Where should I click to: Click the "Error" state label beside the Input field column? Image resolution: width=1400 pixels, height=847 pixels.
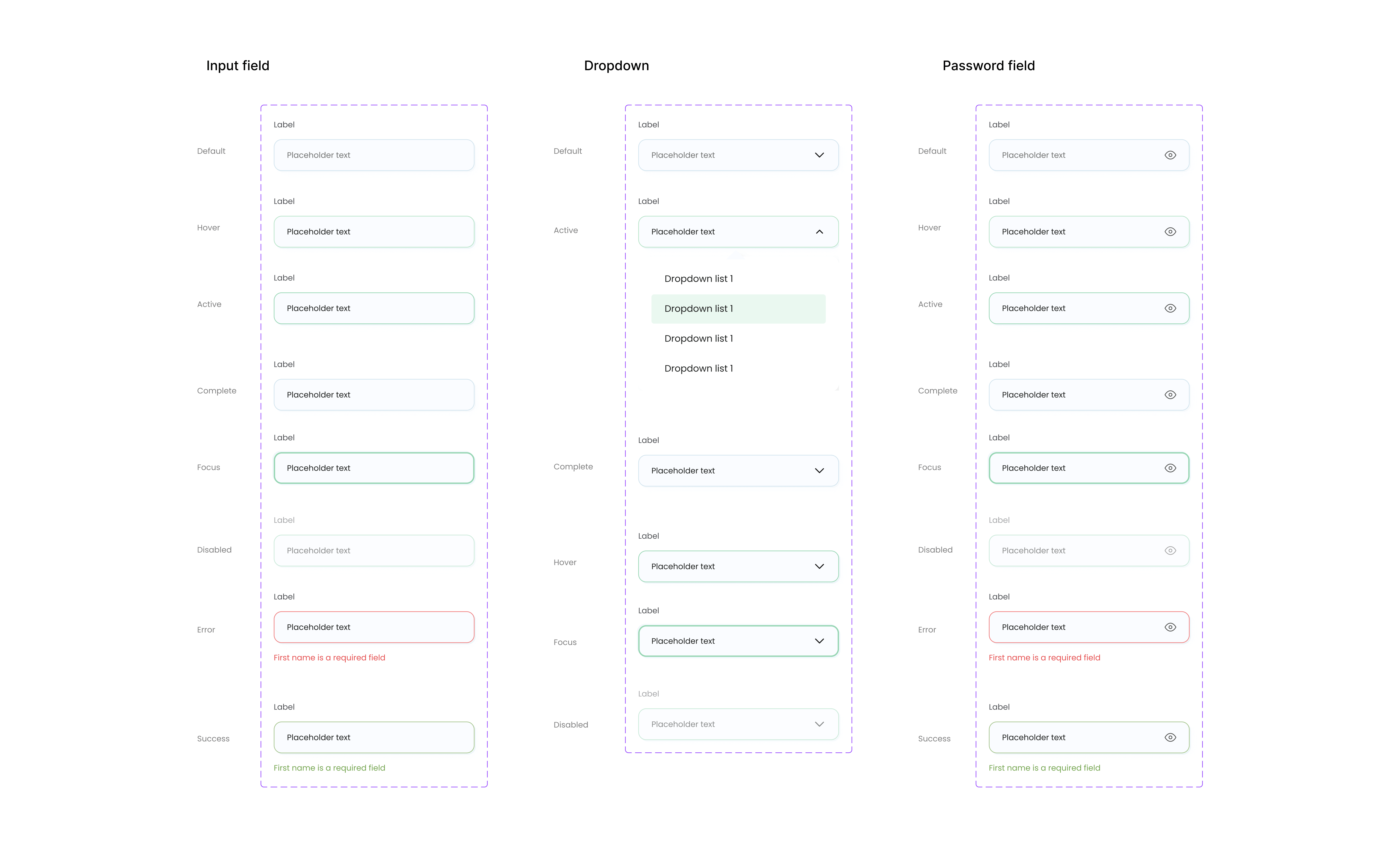pos(206,630)
